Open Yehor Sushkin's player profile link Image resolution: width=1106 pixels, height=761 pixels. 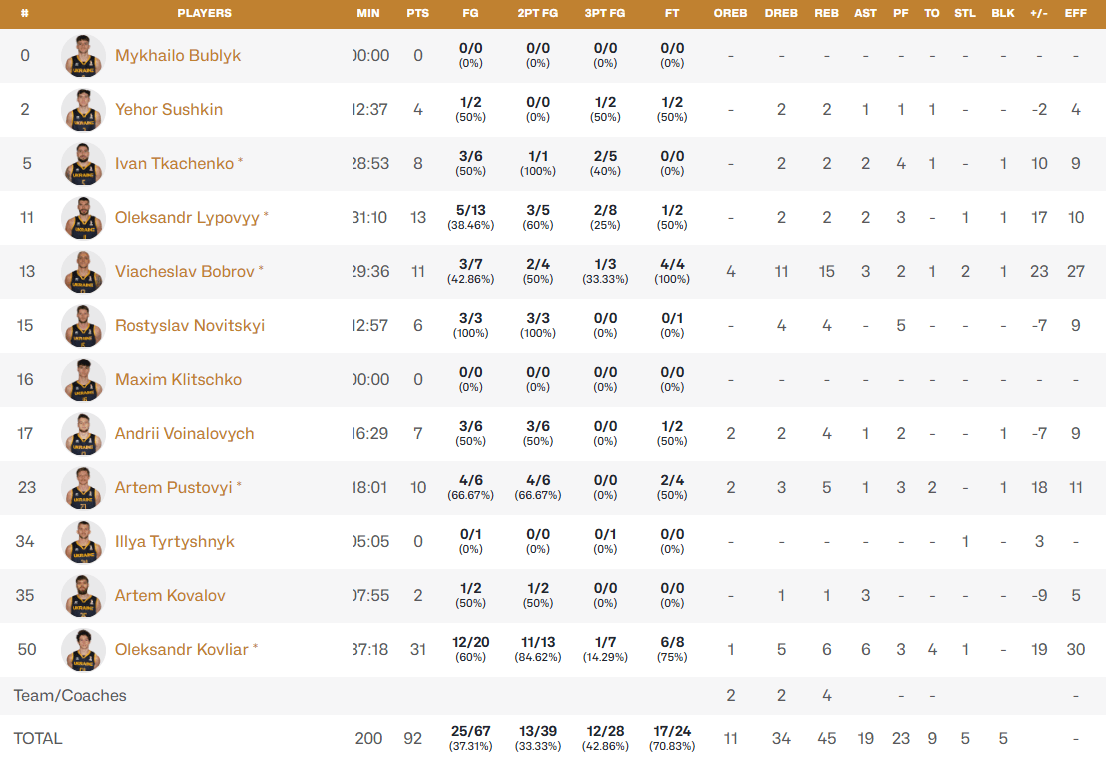point(168,110)
